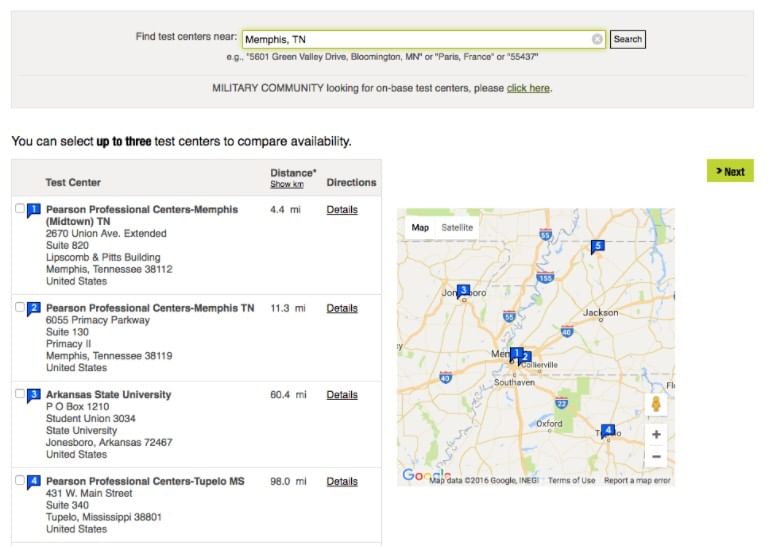771x547 pixels.
Task: Select Pearson Memphis (Midtown) TN checkbox
Action: [20, 209]
